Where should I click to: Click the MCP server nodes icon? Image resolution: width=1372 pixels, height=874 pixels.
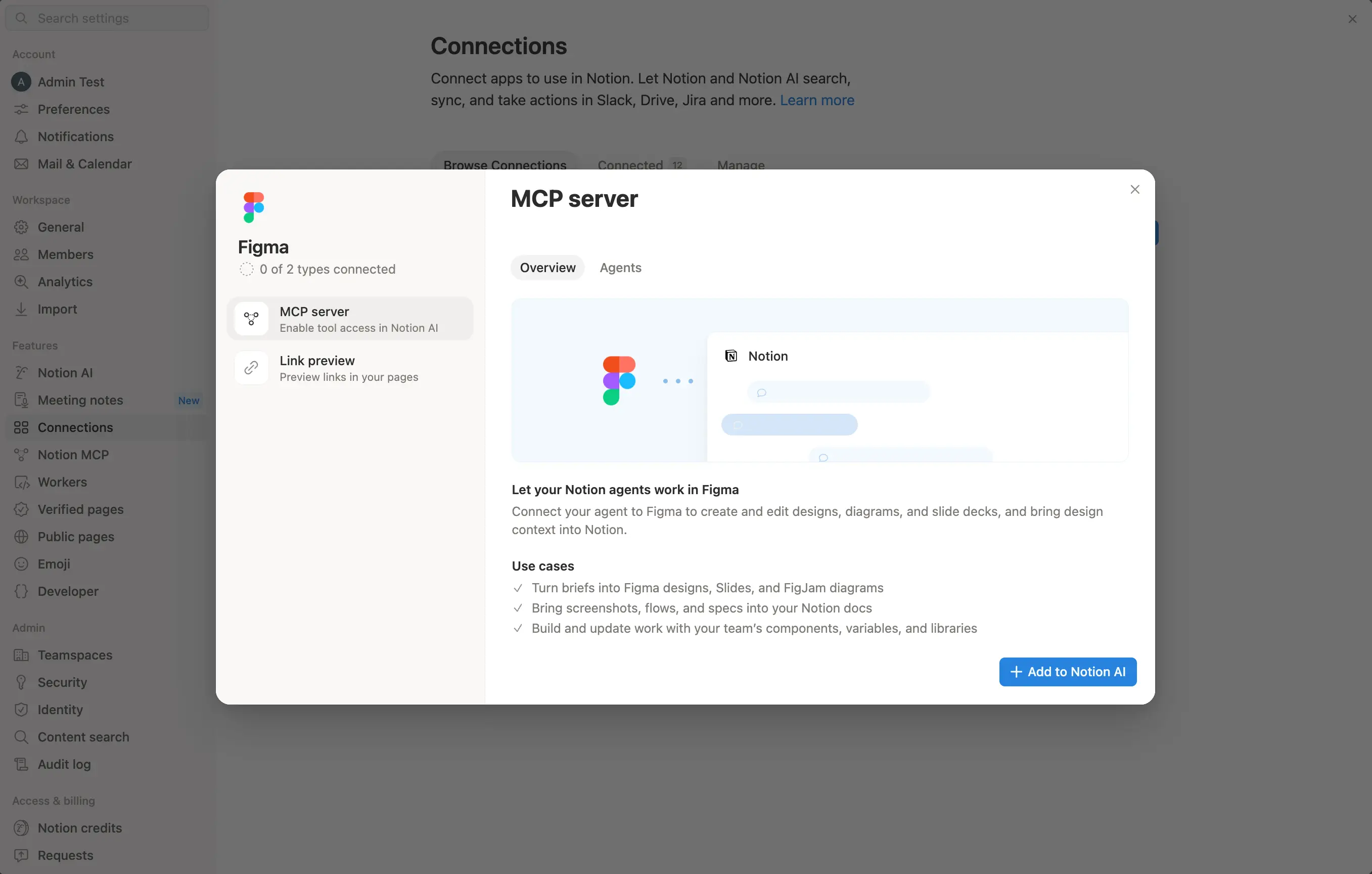pyautogui.click(x=251, y=319)
